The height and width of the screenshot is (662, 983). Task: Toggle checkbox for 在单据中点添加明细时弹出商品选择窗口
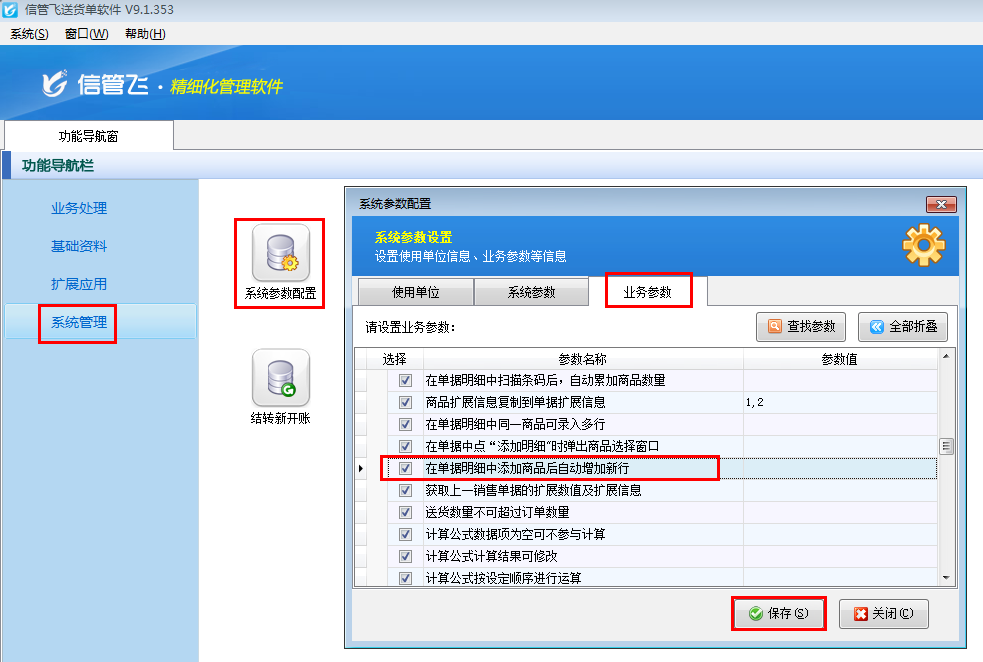click(406, 446)
